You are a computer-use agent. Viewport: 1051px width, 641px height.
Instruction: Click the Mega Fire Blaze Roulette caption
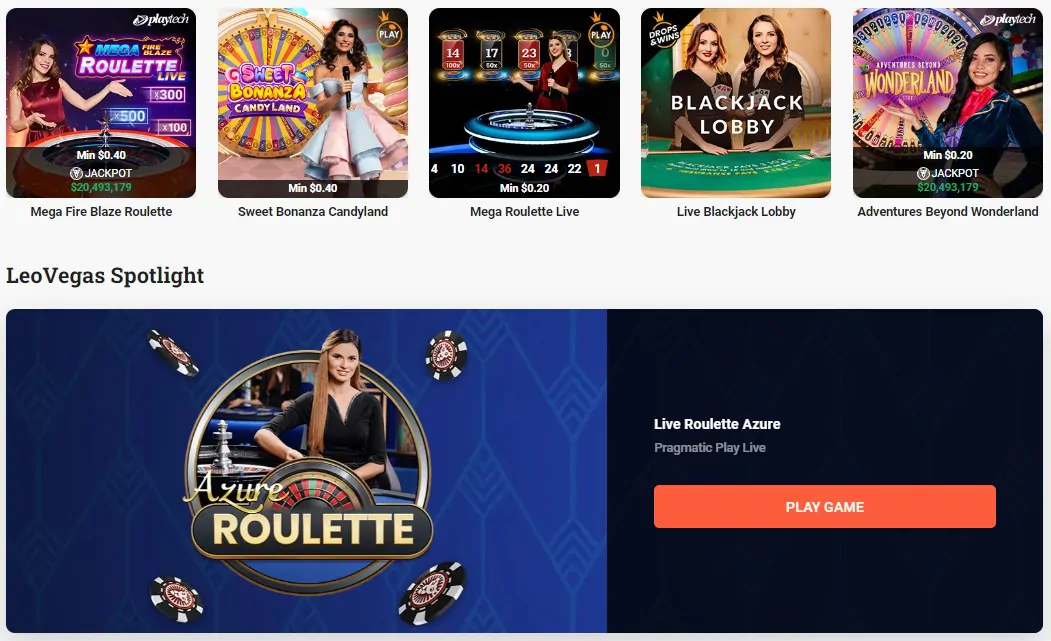(x=101, y=211)
